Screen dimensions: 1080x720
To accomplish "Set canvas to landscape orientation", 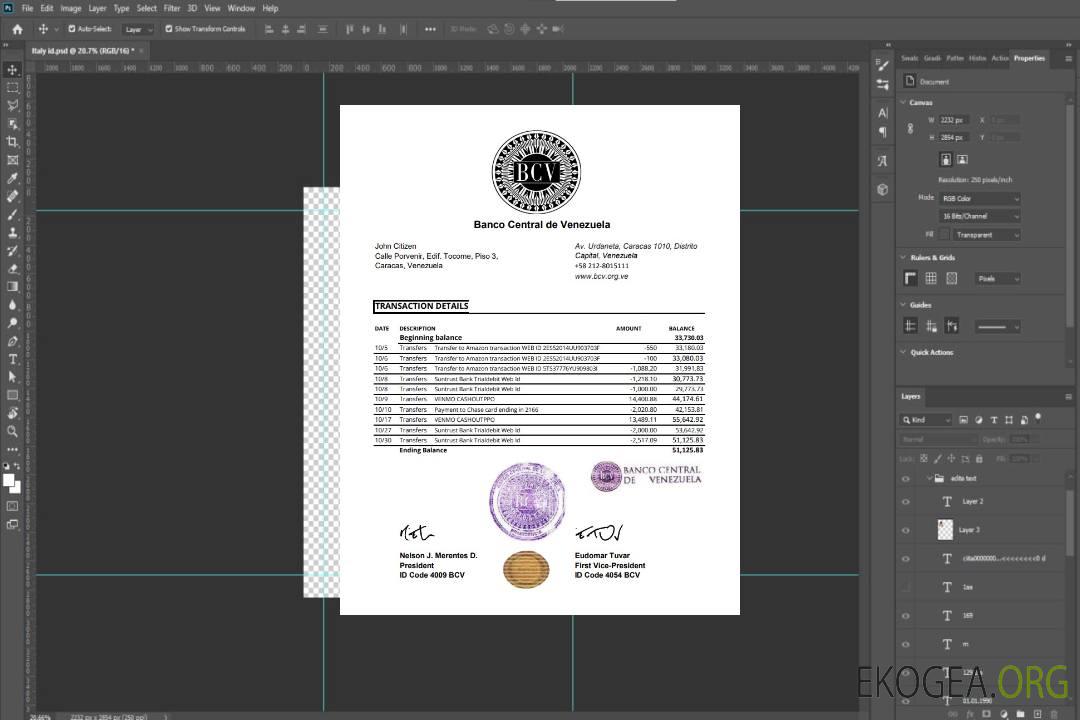I will point(962,160).
